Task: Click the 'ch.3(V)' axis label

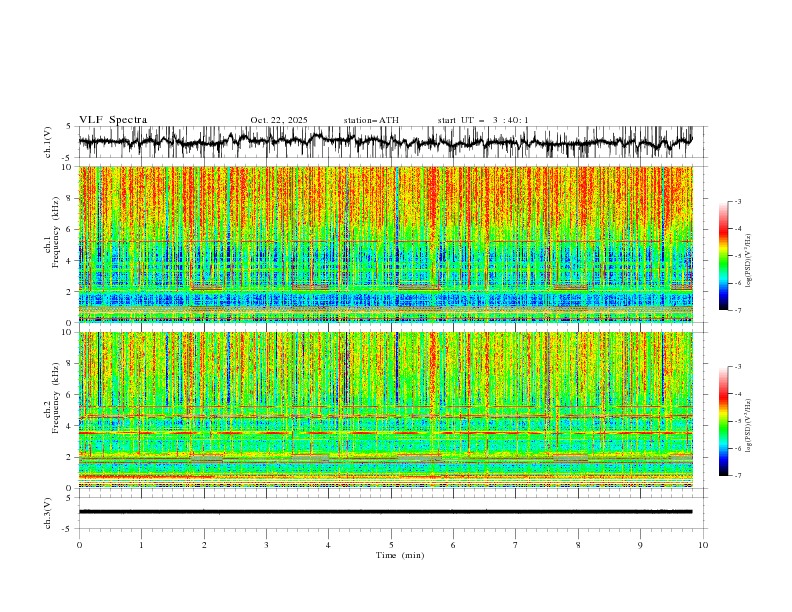Action: tap(48, 513)
